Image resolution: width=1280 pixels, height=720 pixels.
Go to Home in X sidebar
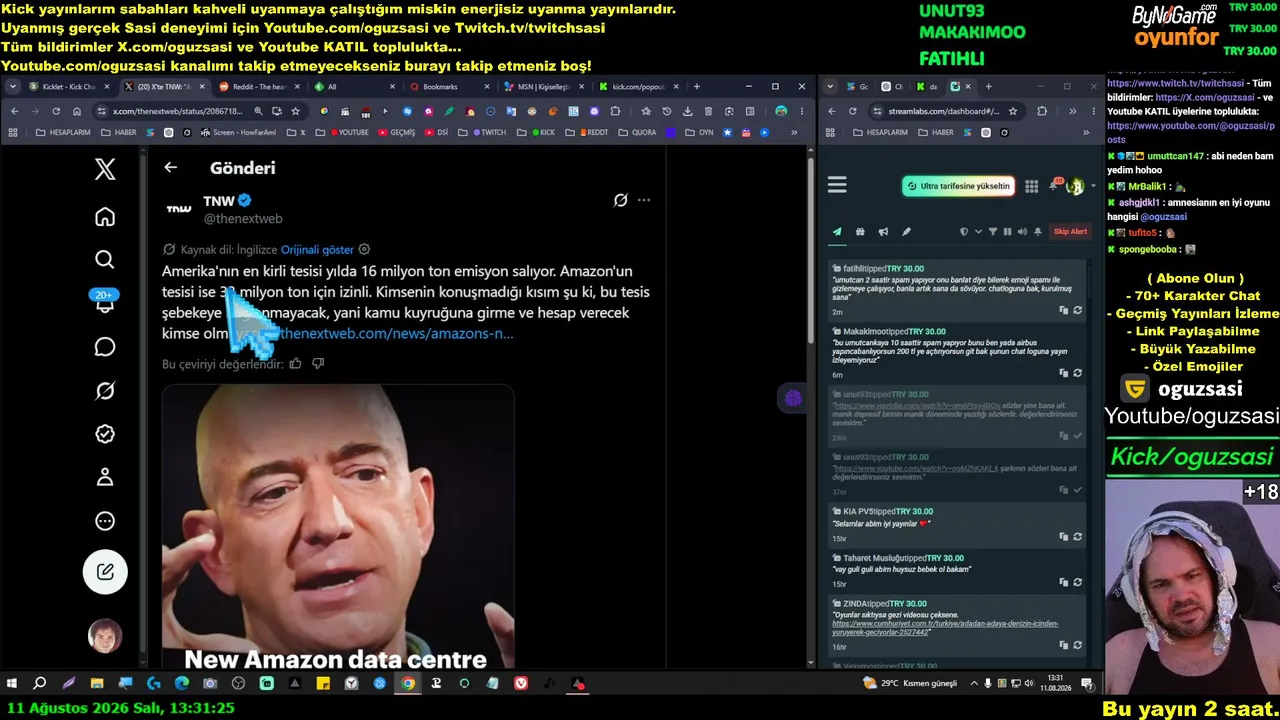[105, 217]
